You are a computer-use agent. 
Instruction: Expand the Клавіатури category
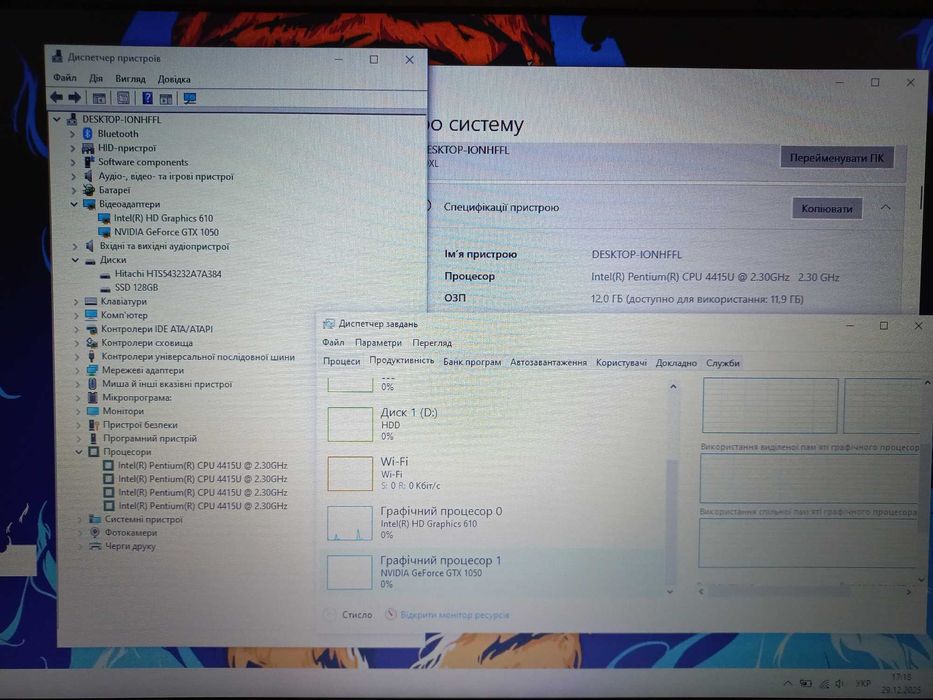[x=76, y=302]
